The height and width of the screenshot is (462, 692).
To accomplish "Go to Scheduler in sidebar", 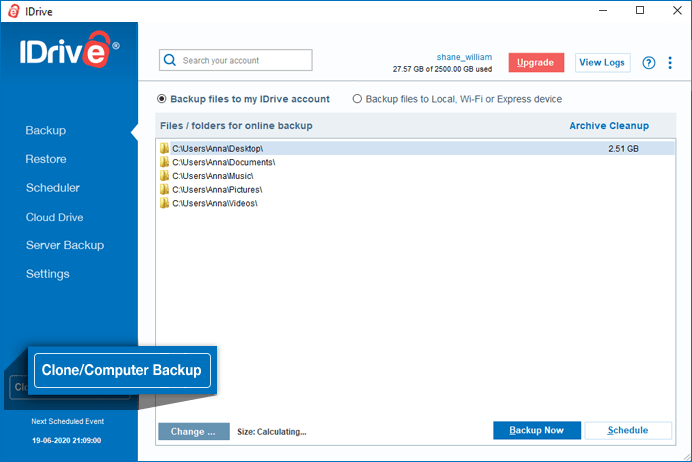I will tap(53, 188).
